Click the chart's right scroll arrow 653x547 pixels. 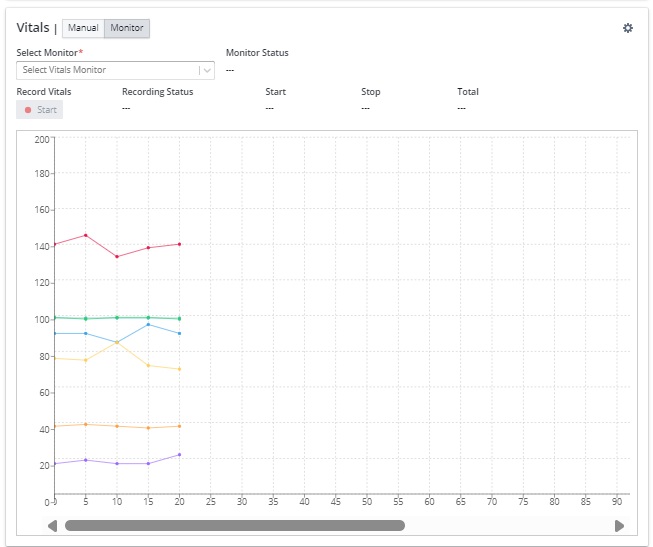(619, 525)
